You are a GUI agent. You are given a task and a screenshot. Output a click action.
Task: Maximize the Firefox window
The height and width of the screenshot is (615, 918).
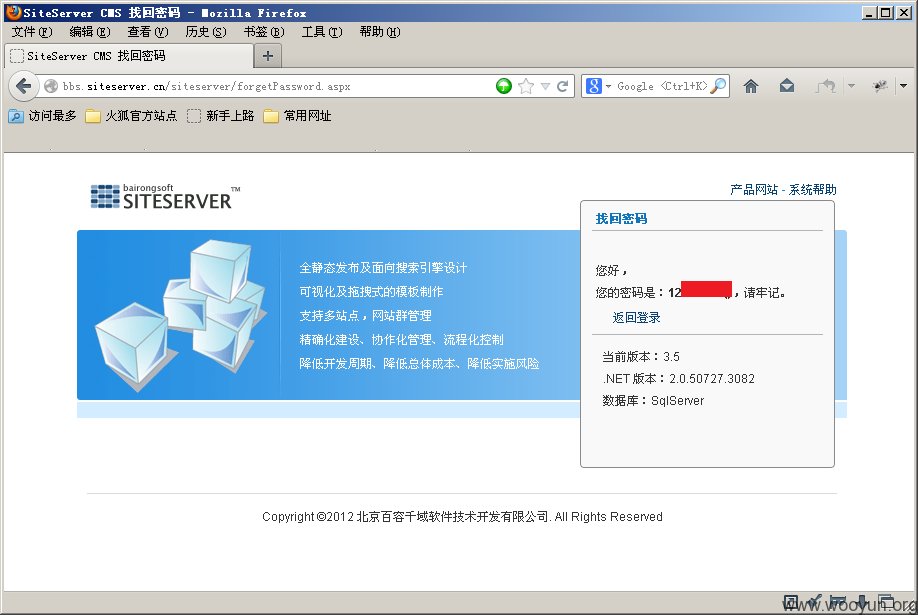coord(886,12)
